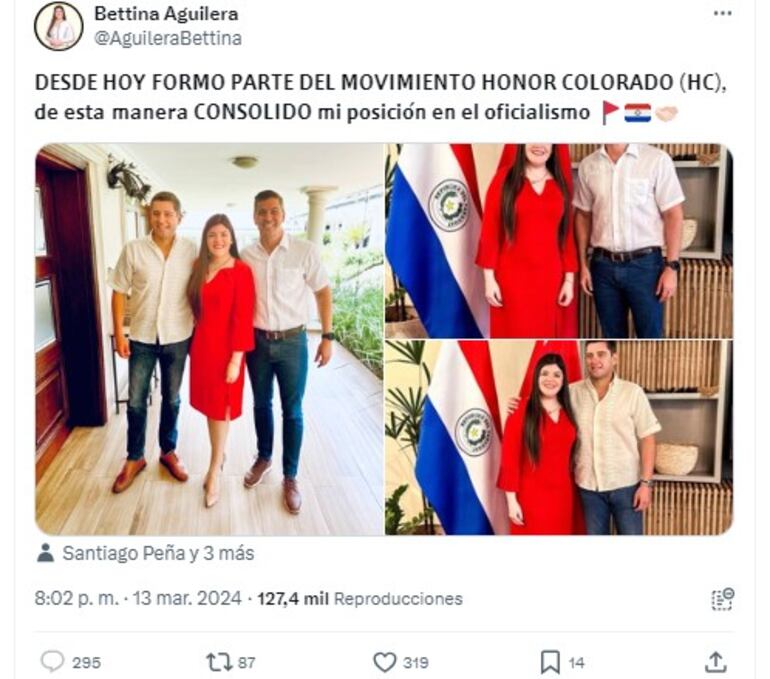Open Bettina Aguilera's profile avatar

[x=58, y=26]
